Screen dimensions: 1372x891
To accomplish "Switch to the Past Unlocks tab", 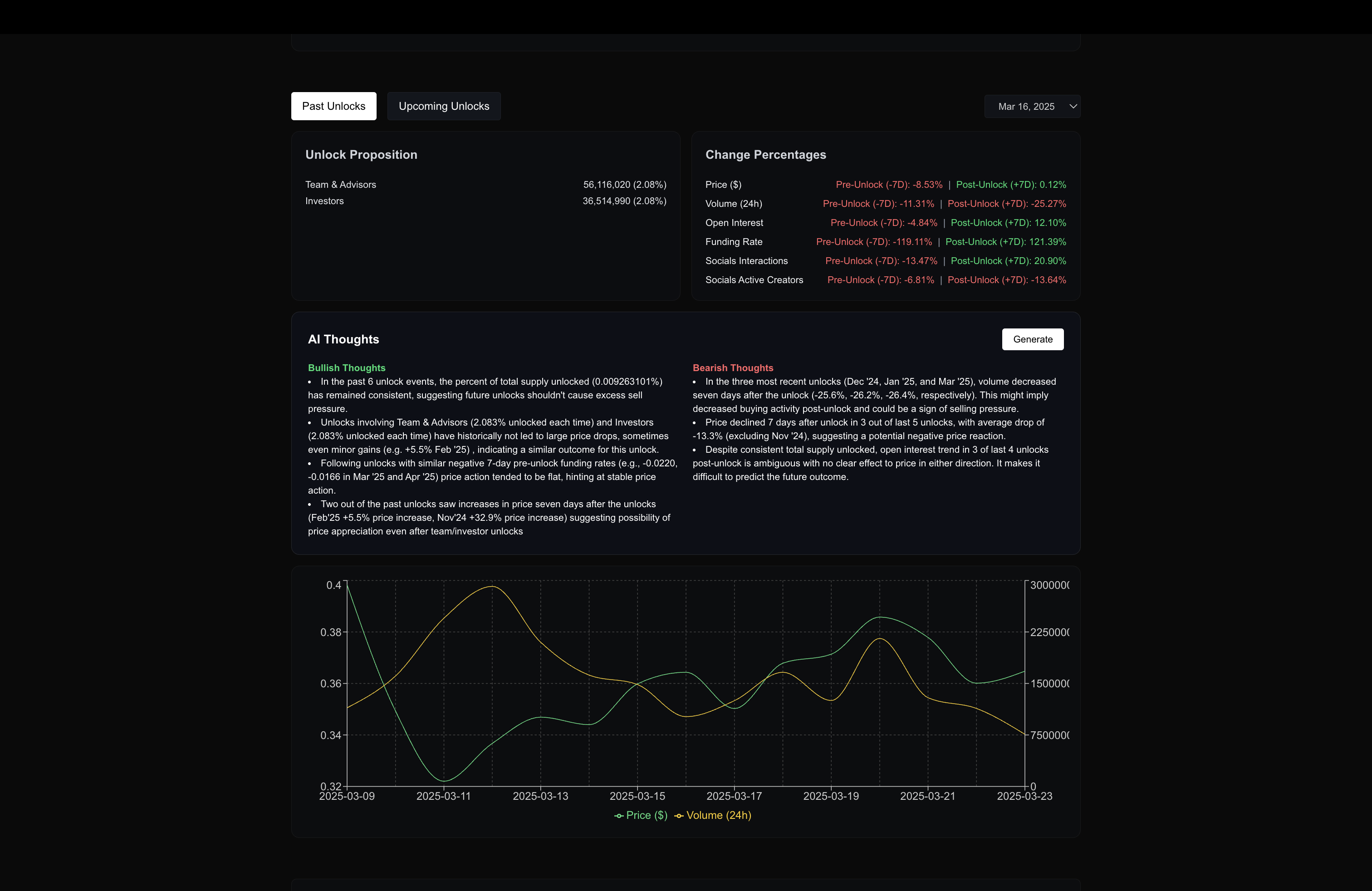I will [x=333, y=106].
